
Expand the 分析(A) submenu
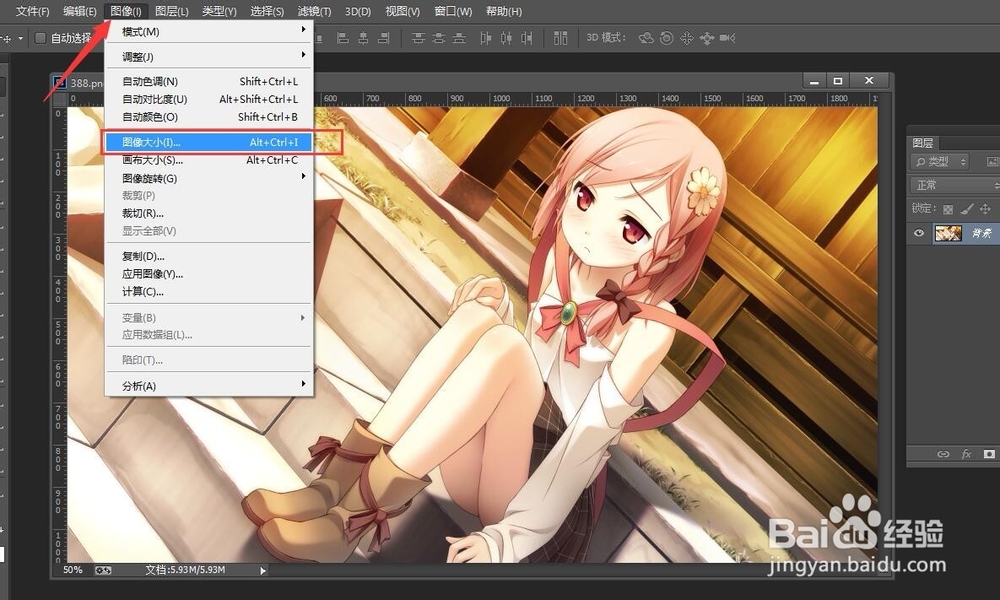coord(209,386)
